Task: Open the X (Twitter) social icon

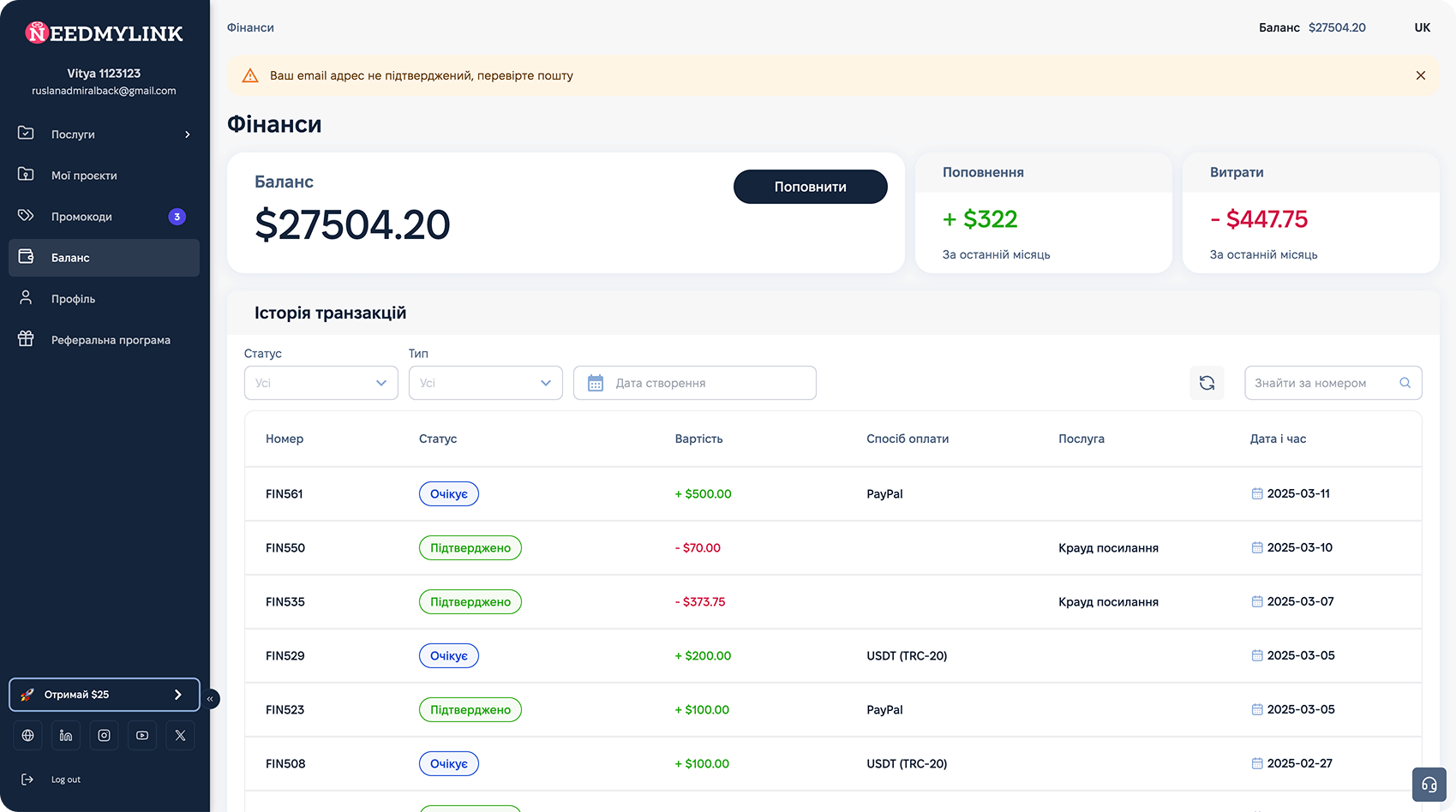Action: (180, 735)
